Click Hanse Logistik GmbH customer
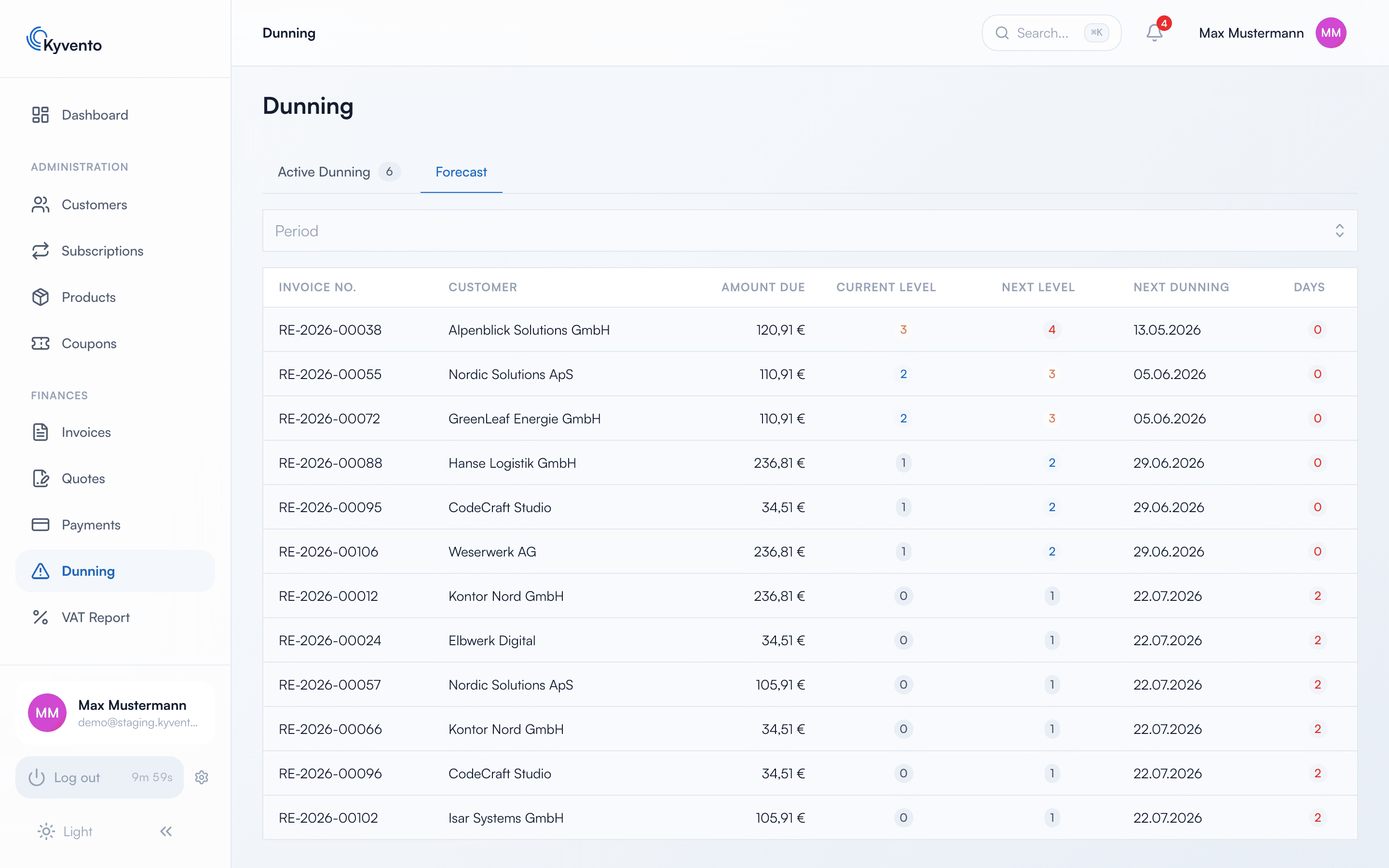 512,463
